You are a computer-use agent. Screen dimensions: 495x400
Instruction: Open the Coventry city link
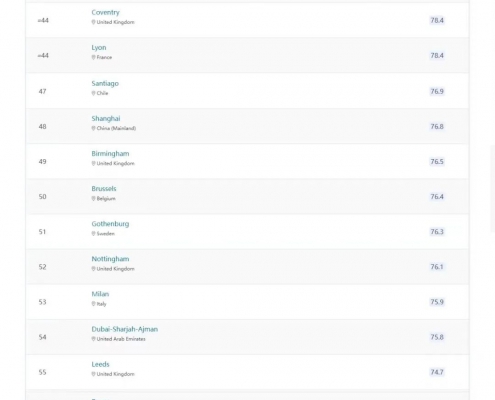tap(105, 12)
